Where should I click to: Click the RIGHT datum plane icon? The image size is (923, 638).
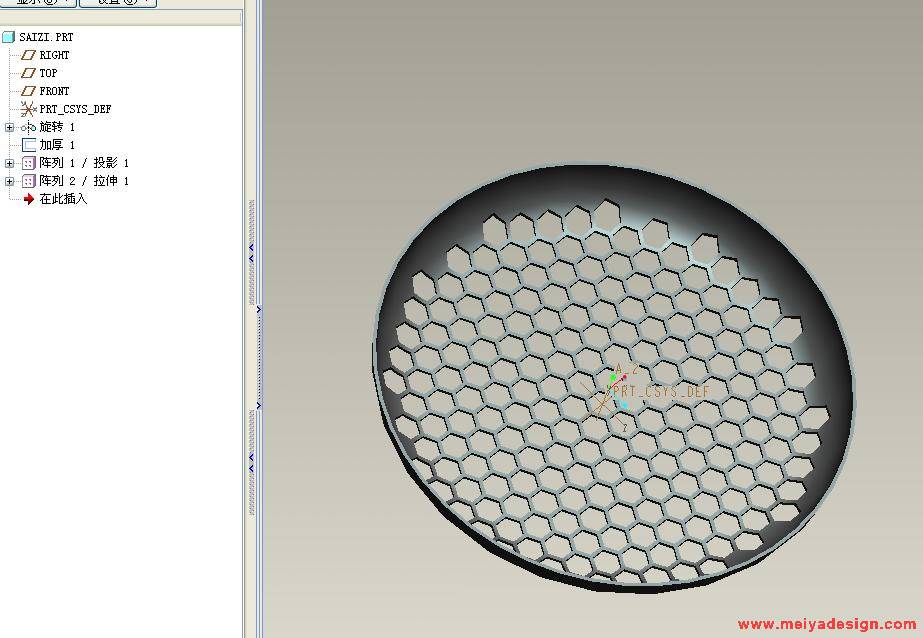28,55
